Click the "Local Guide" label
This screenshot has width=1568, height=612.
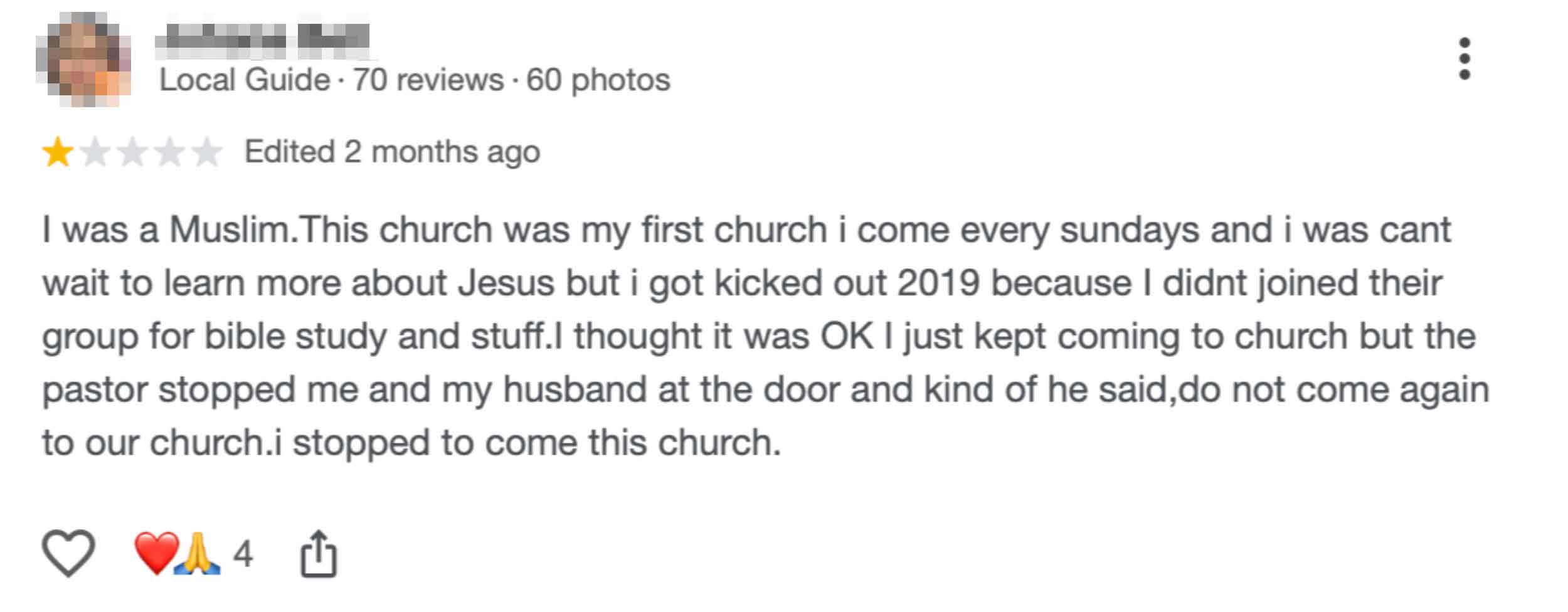coord(245,80)
